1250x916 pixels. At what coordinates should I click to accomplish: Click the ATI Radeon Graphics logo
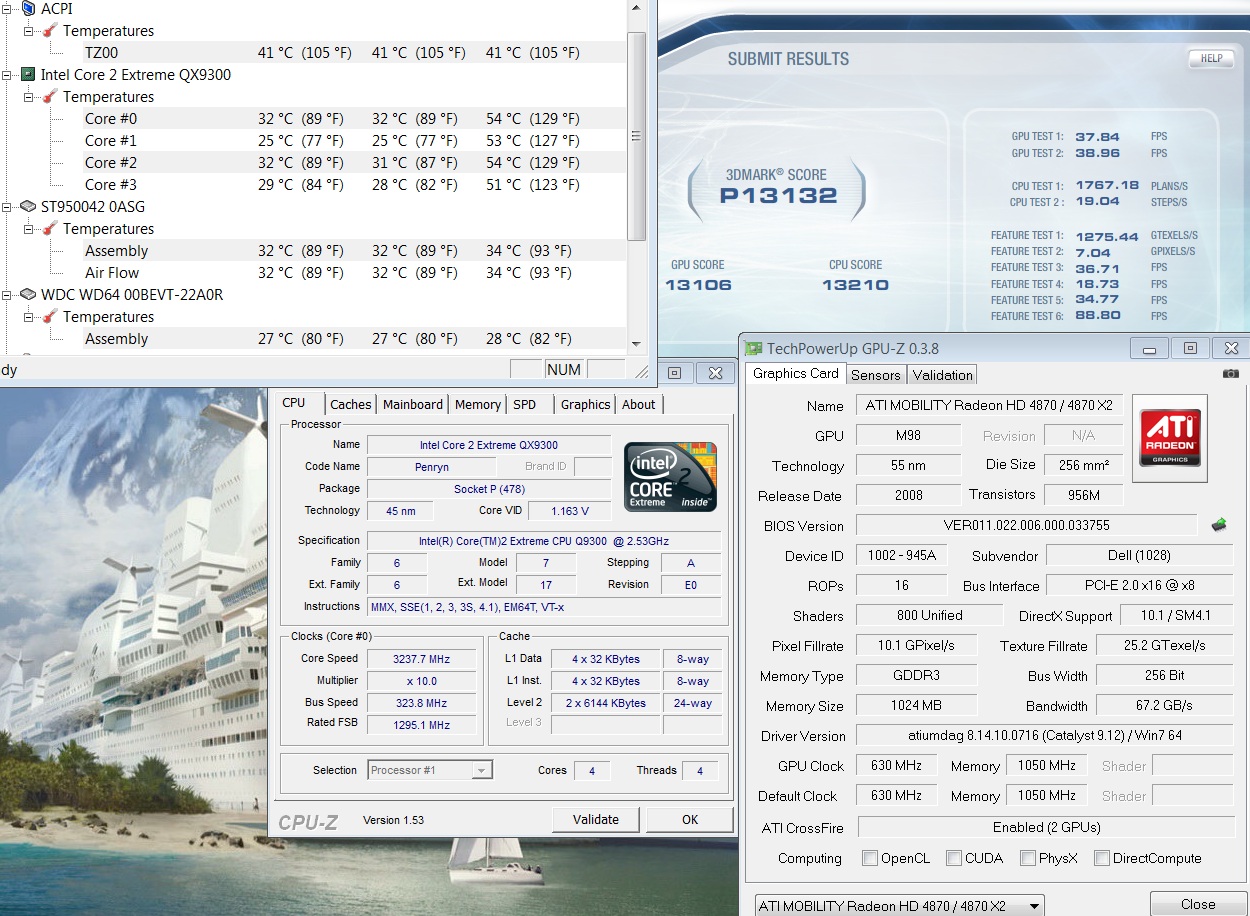click(x=1169, y=435)
